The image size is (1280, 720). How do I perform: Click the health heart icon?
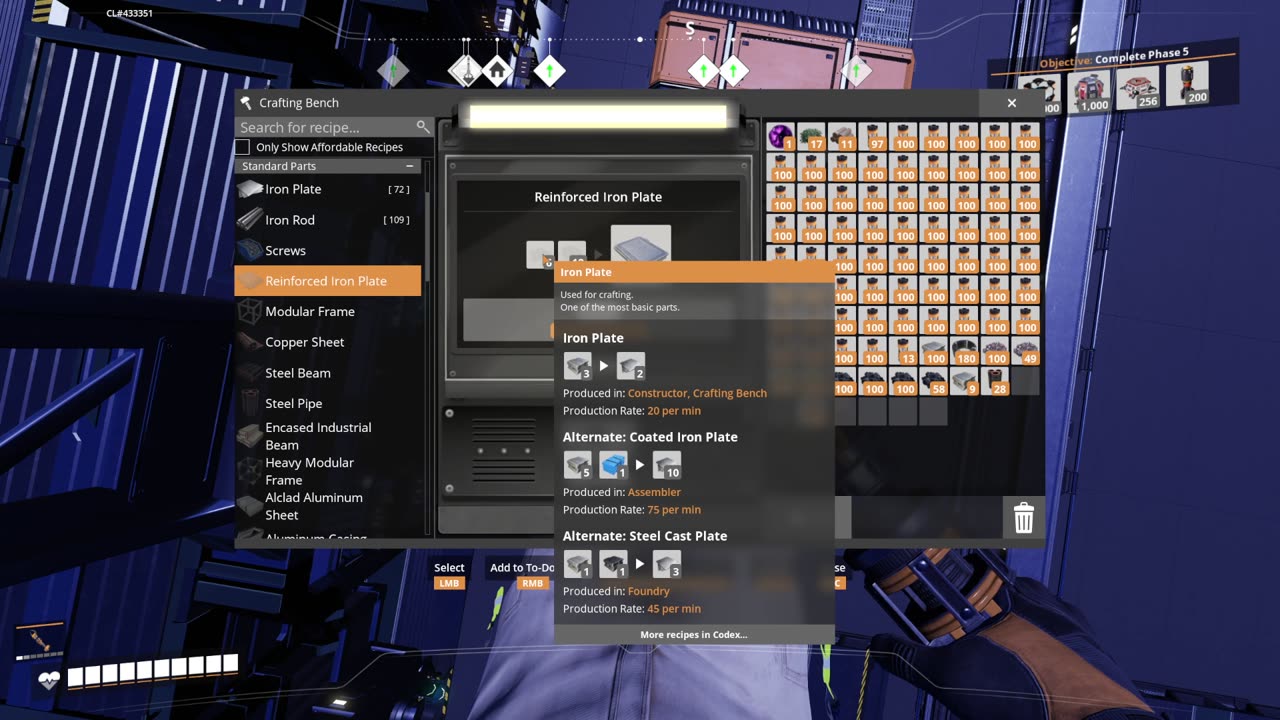pos(48,680)
